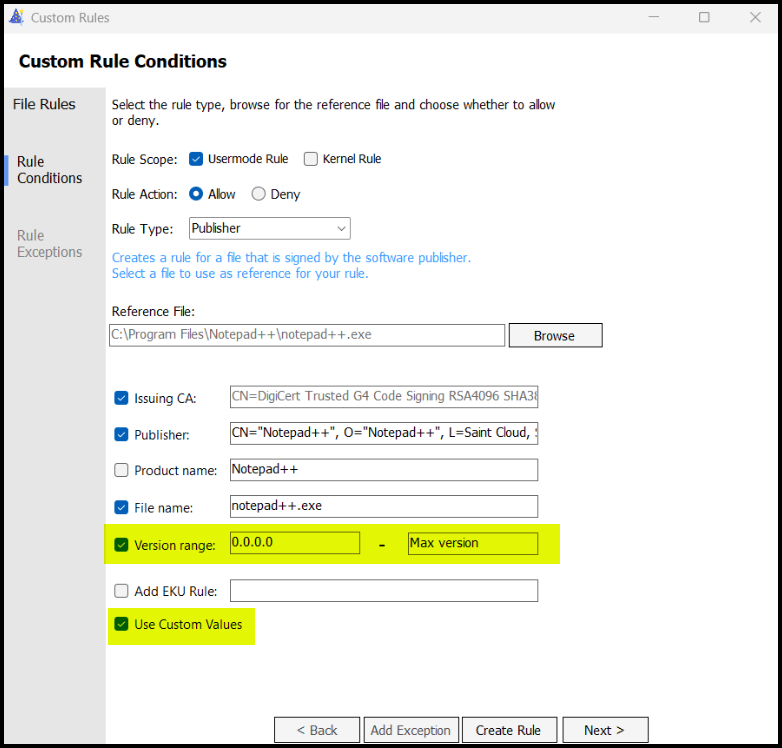Screen dimensions: 782x748
Task: Click the 'Reference File:' label
Action: tap(153, 312)
